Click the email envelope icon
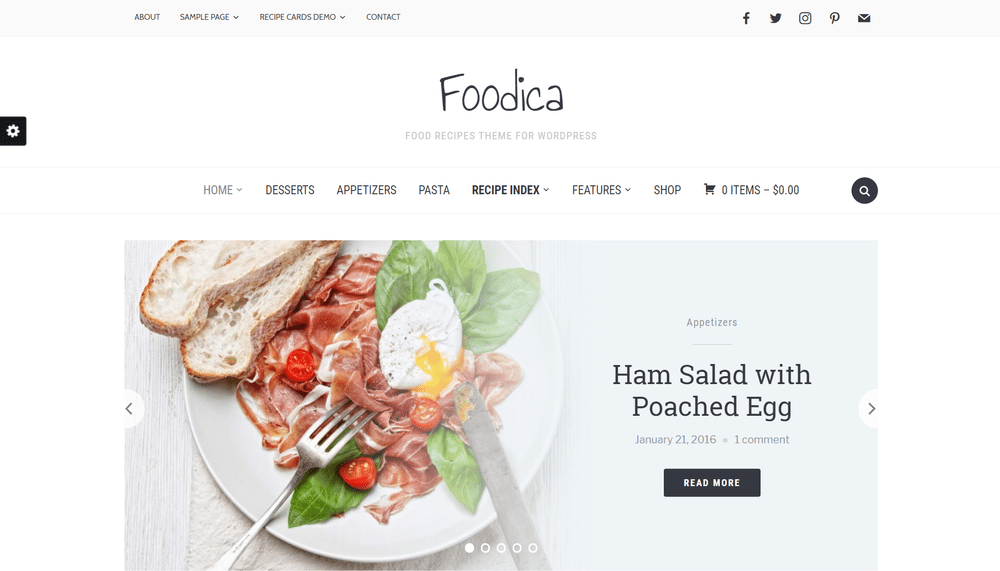 pos(864,18)
